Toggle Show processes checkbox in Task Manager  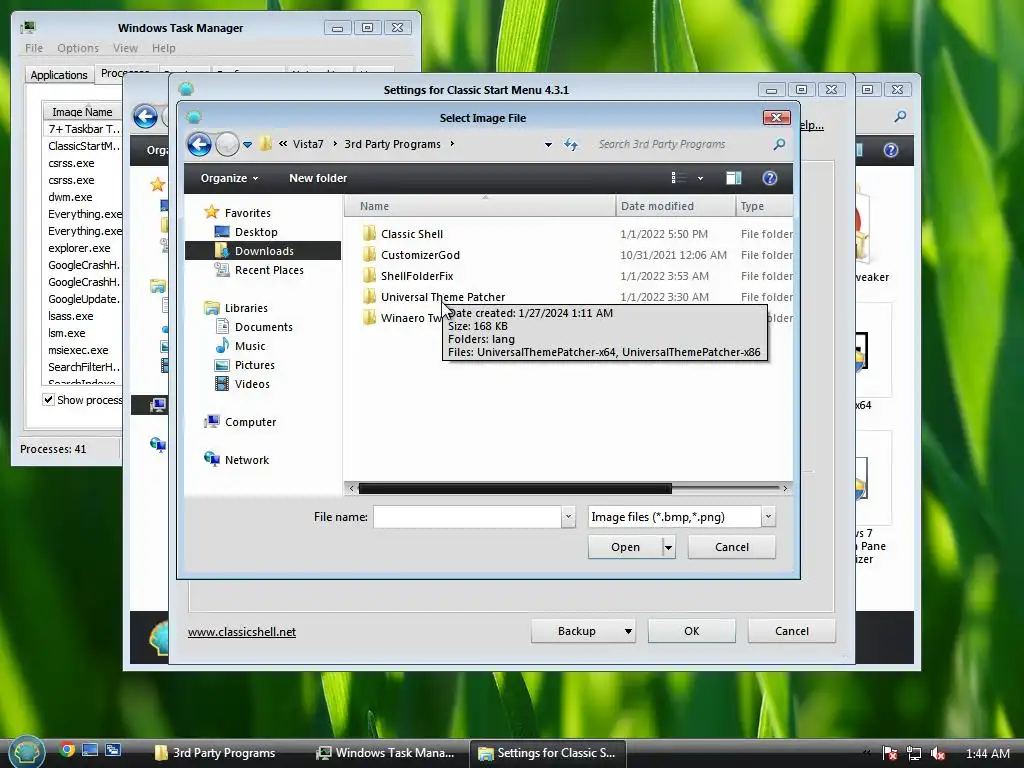coord(48,399)
